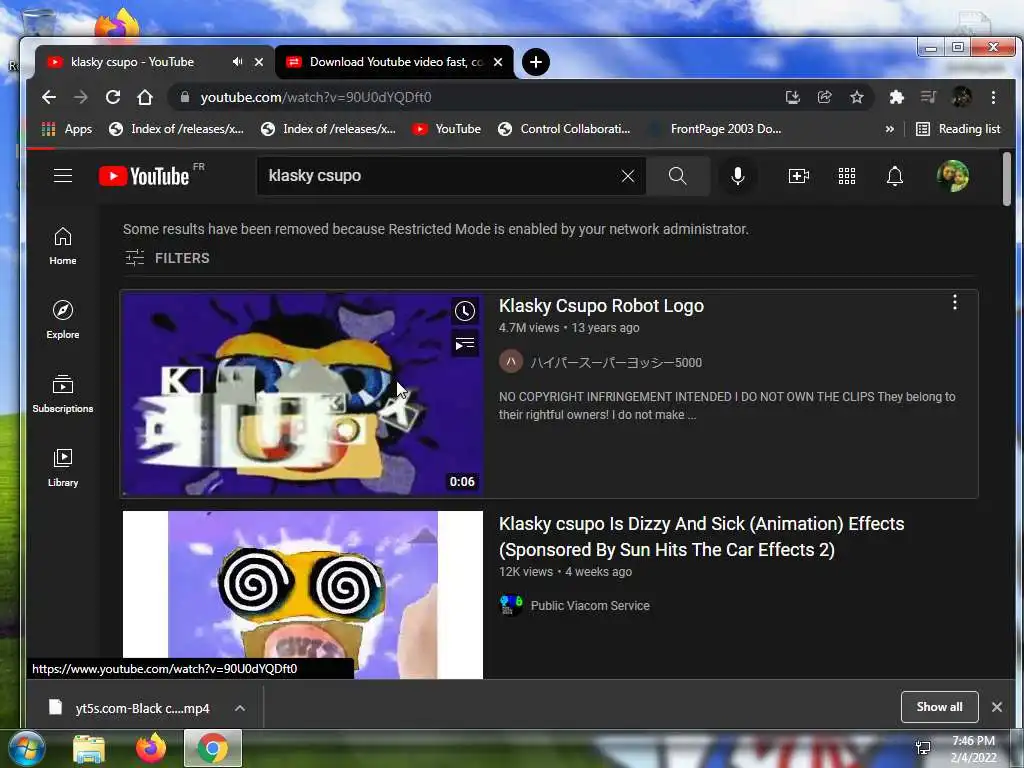The height and width of the screenshot is (768, 1024).
Task: Reload the page with the refresh icon
Action: [112, 97]
